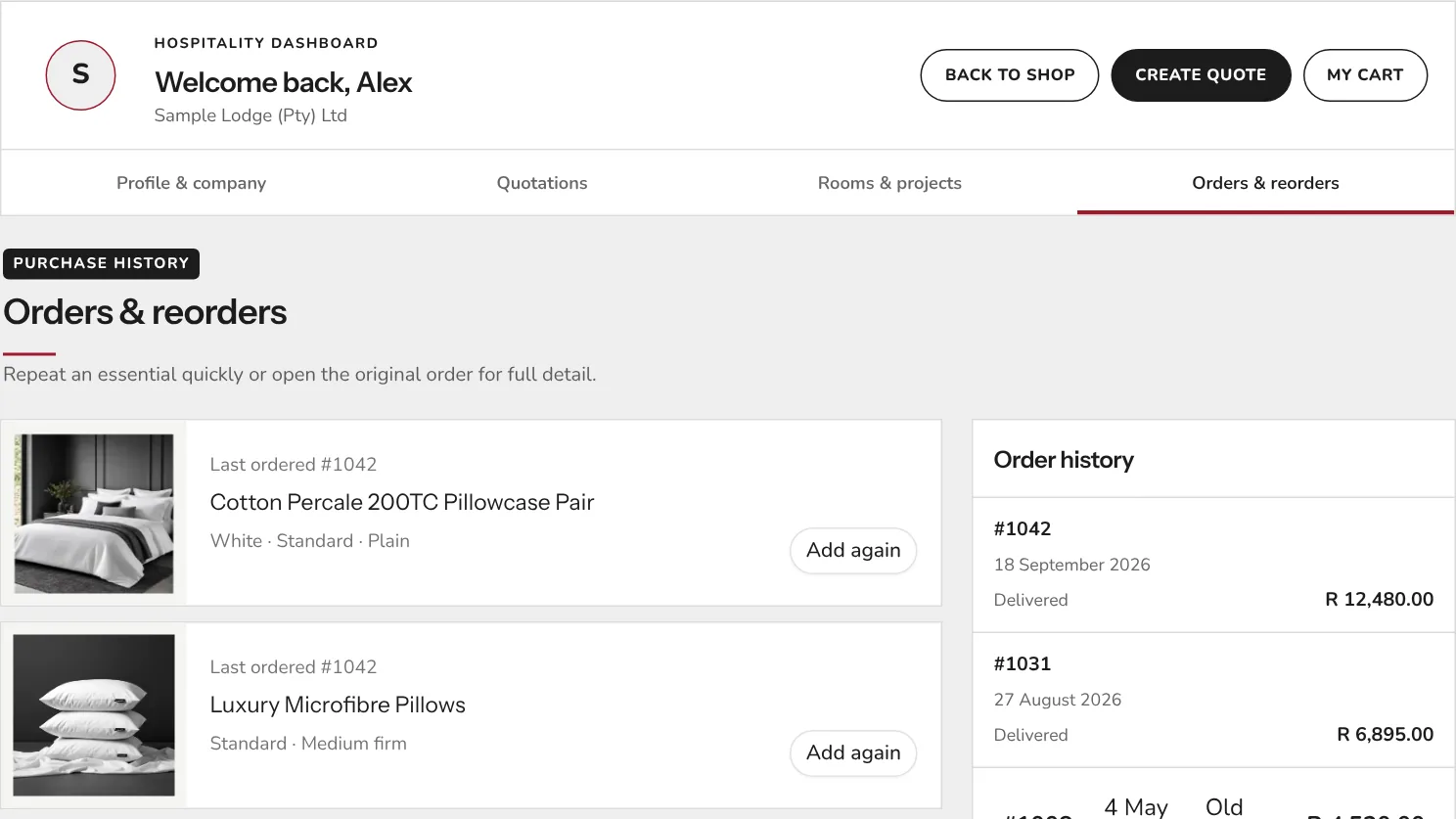Screen dimensions: 1456x819
Task: Select the Orders & reorders tab
Action: (x=1265, y=183)
